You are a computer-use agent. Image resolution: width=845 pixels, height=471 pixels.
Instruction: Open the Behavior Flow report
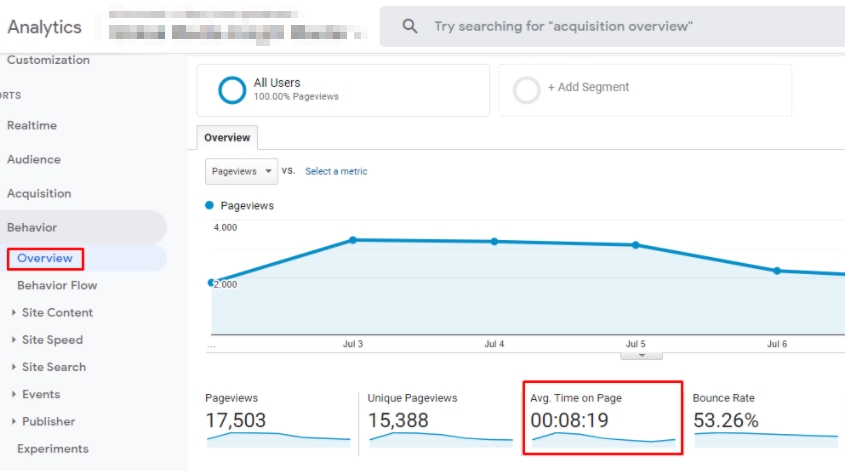[x=57, y=285]
